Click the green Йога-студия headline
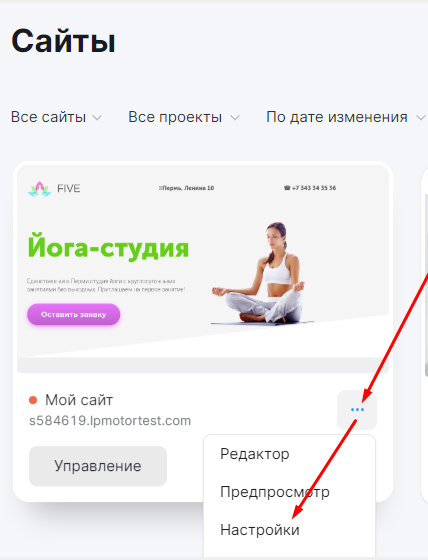428x560 pixels. point(108,248)
